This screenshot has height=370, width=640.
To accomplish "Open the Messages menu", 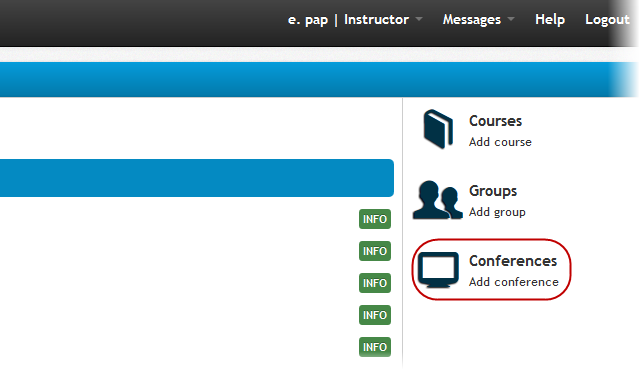I will click(472, 19).
